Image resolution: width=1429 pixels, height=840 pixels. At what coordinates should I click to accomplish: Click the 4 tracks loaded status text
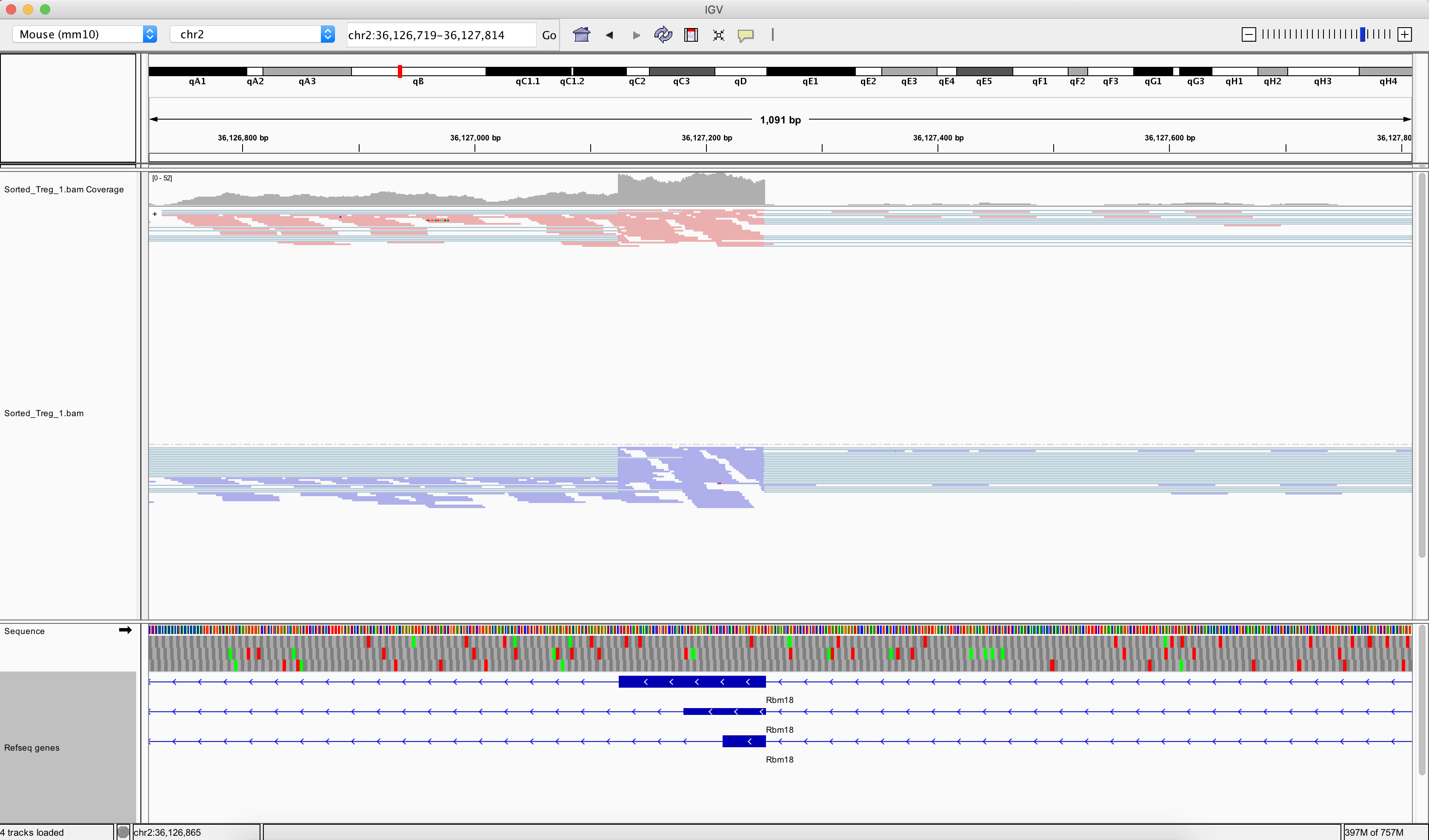32,832
